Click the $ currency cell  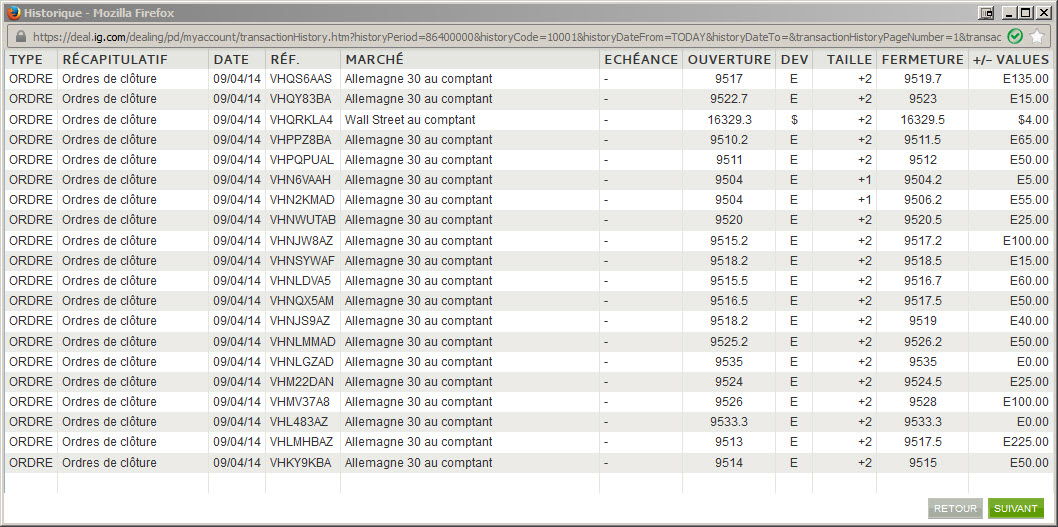click(794, 120)
